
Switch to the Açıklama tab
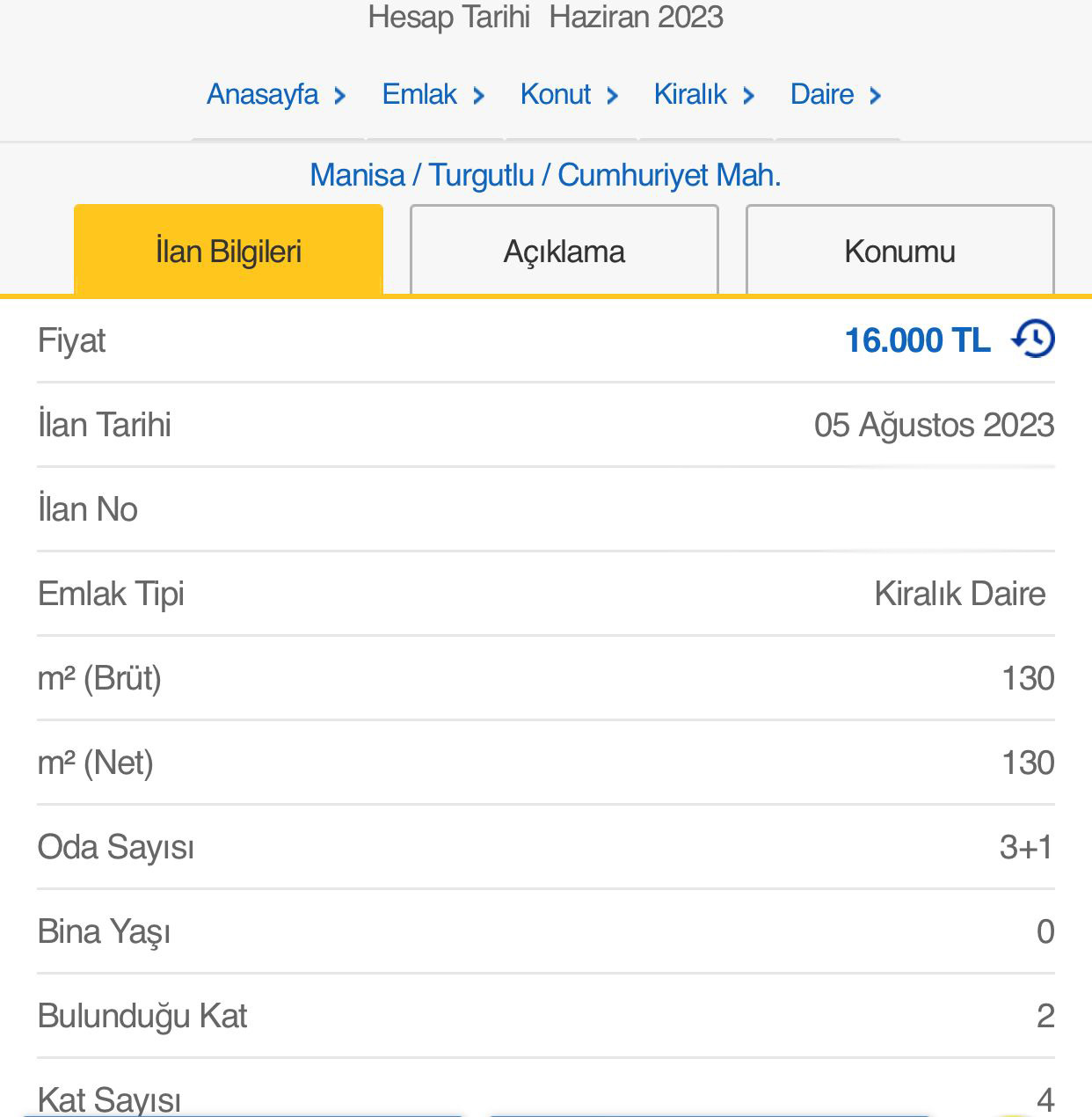click(x=564, y=250)
